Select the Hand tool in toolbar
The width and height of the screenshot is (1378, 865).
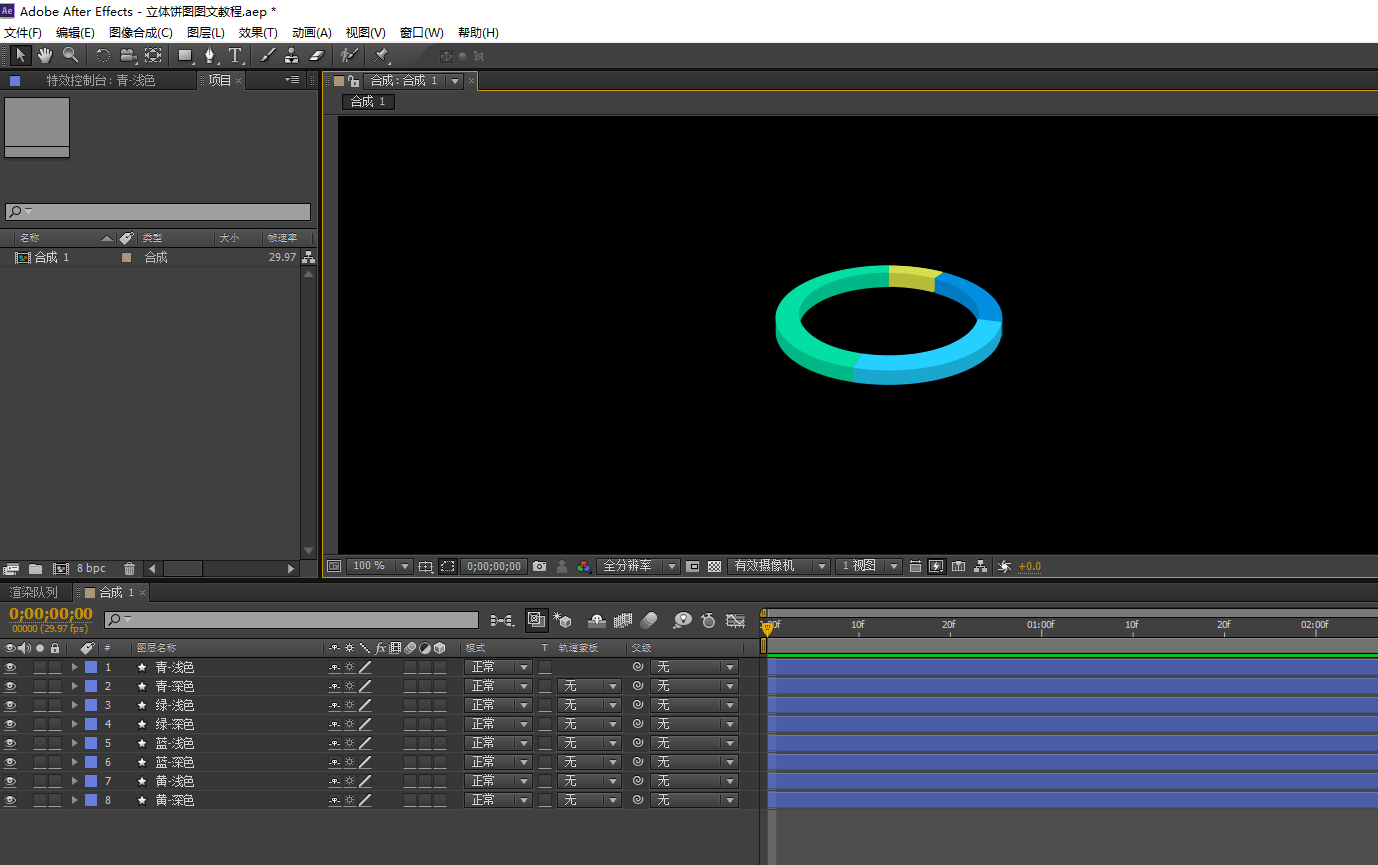(45, 55)
